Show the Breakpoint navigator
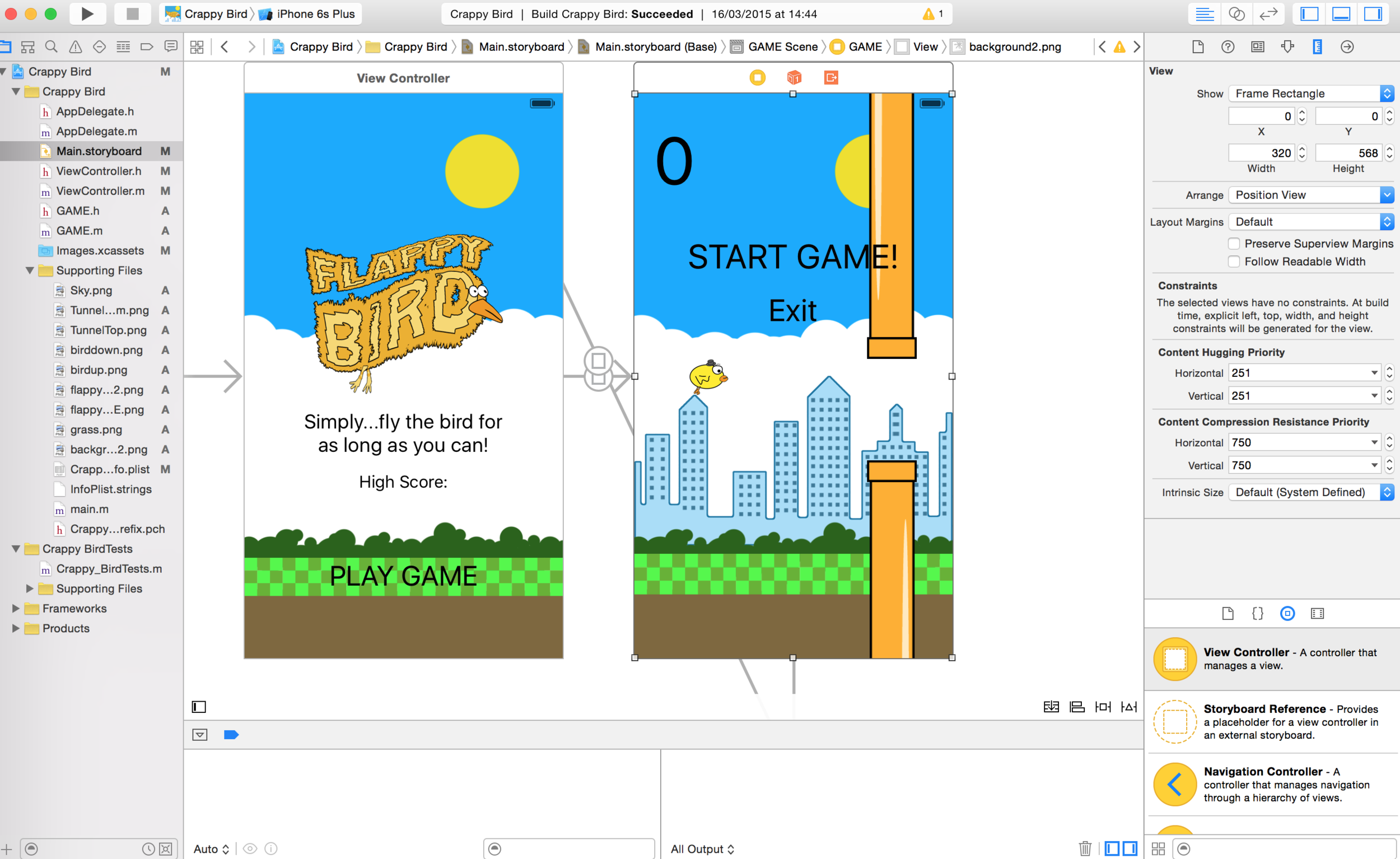 147,46
